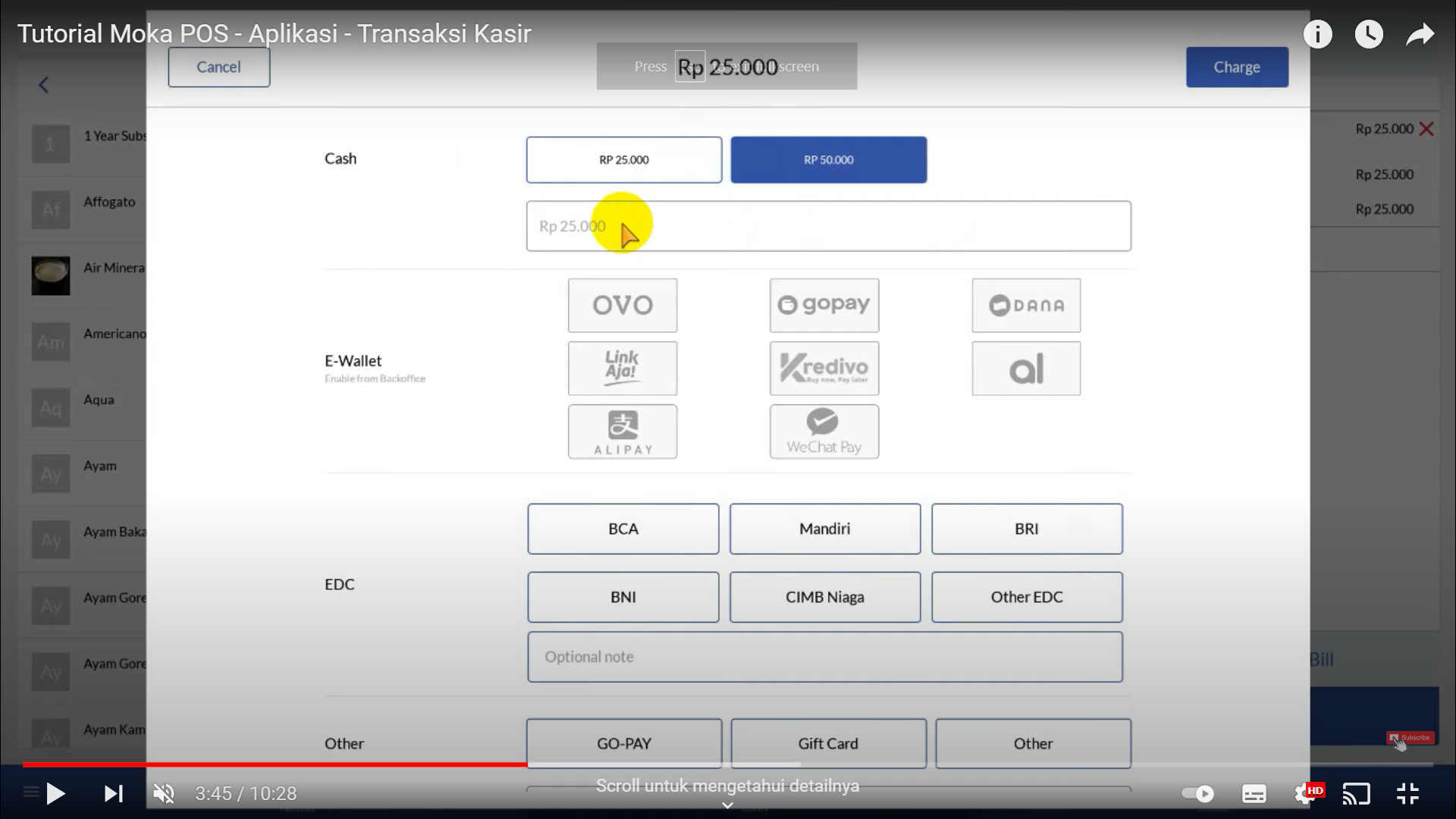
Task: Select the Alipay payment icon
Action: [x=623, y=431]
